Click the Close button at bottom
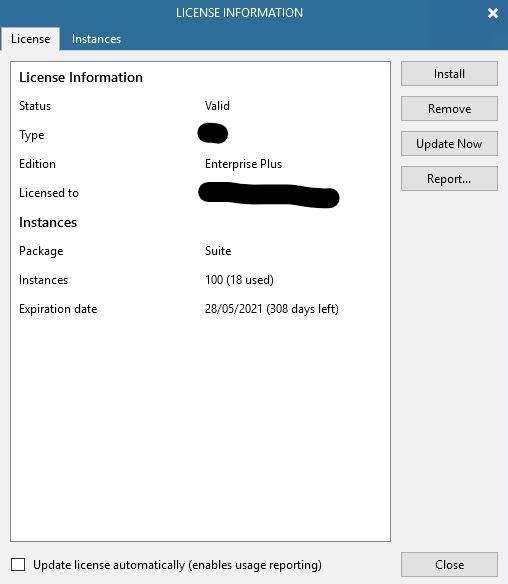This screenshot has height=584, width=508. click(x=449, y=565)
